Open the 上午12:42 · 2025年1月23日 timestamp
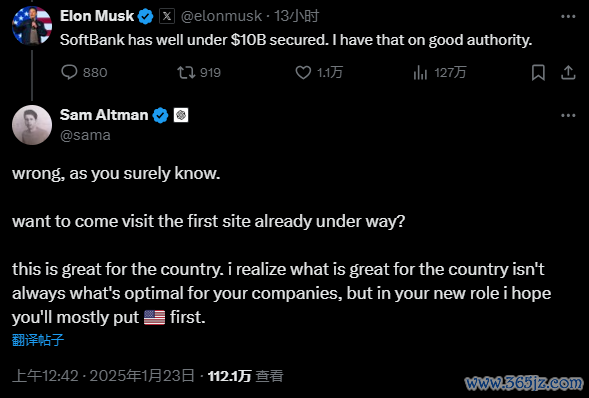Screen dimensions: 589x398 (x=103, y=376)
